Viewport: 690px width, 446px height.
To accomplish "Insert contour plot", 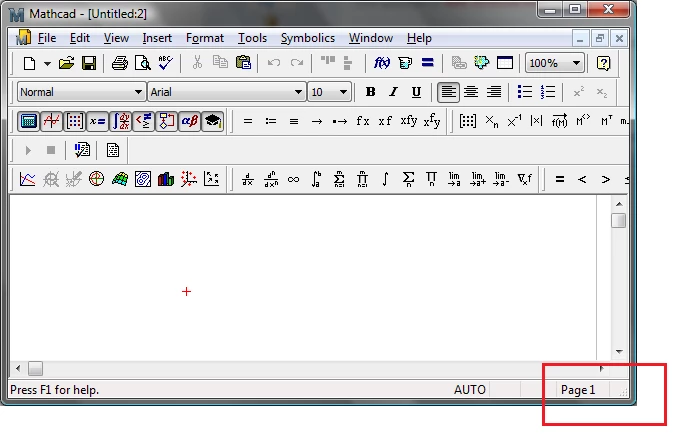I will point(143,179).
